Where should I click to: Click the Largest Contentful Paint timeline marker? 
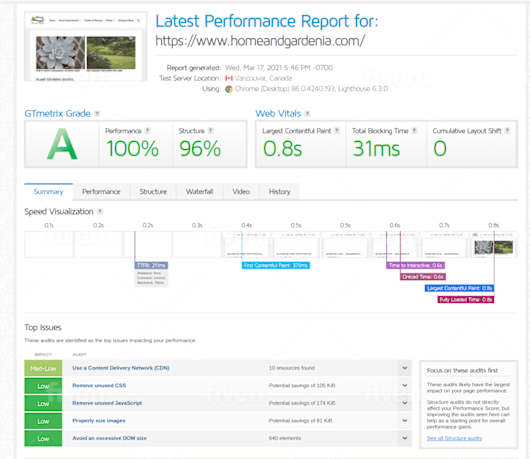click(x=459, y=288)
